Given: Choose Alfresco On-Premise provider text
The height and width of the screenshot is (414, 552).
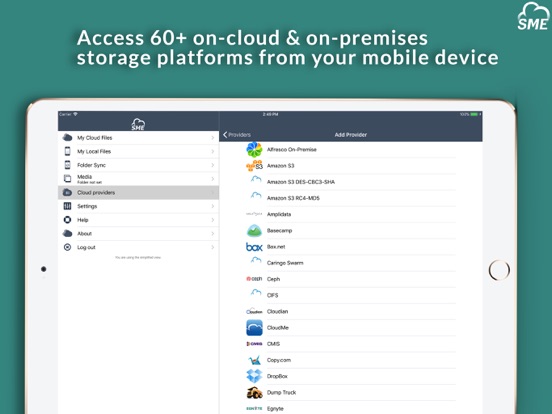Looking at the screenshot, I should (x=292, y=150).
